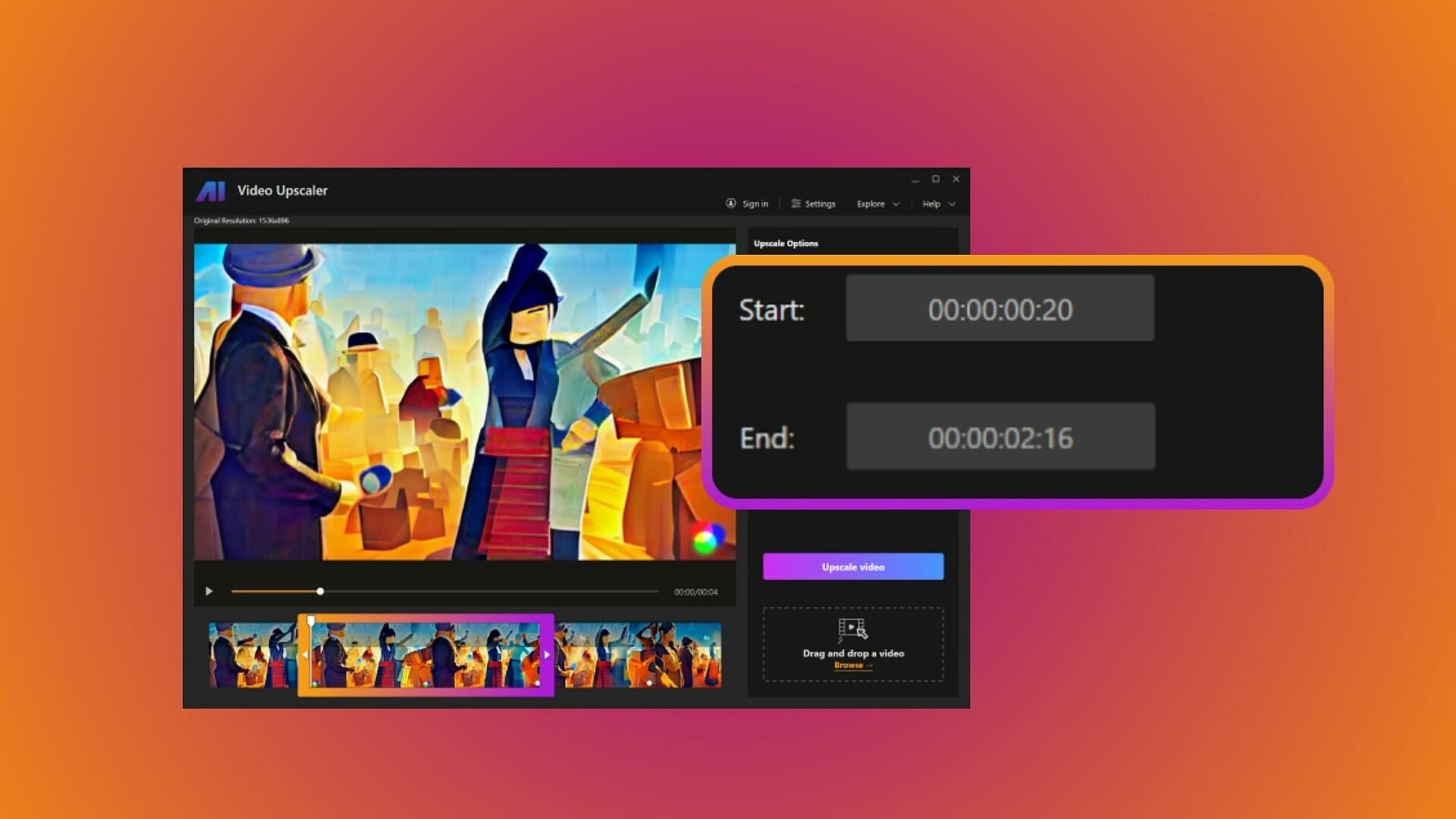1456x819 pixels.
Task: Click the rightmost filmstrip thumbnail section
Action: coord(639,654)
